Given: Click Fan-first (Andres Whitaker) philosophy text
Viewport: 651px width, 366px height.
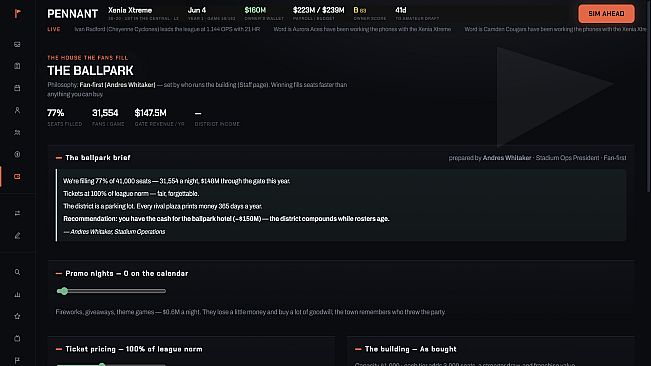Looking at the screenshot, I should pyautogui.click(x=117, y=85).
